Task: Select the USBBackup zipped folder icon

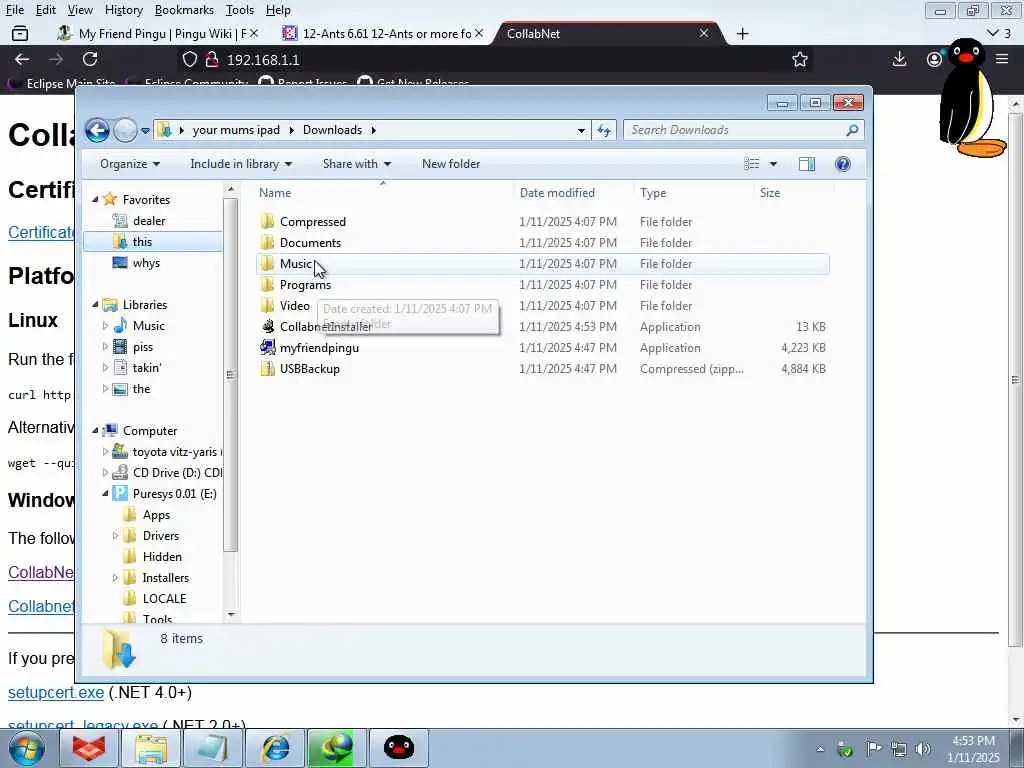Action: tap(268, 368)
